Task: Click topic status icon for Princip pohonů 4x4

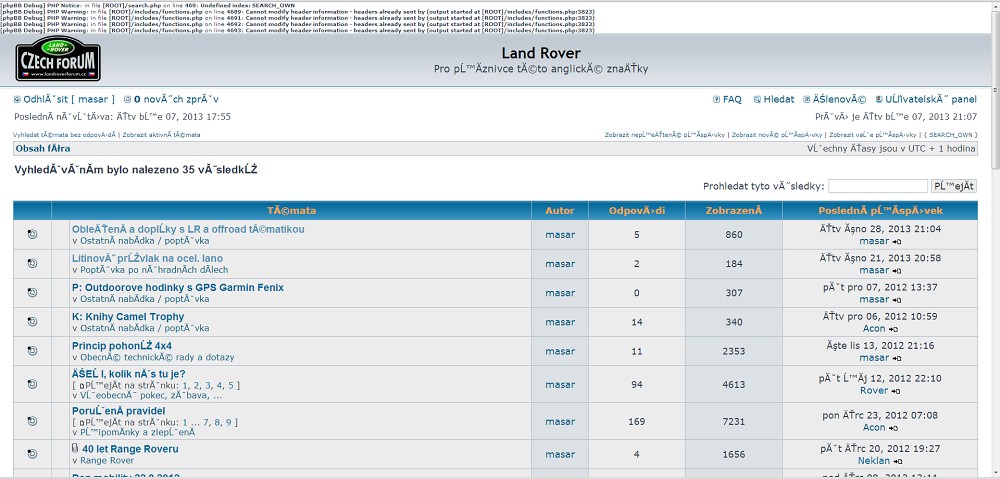Action: pos(32,351)
